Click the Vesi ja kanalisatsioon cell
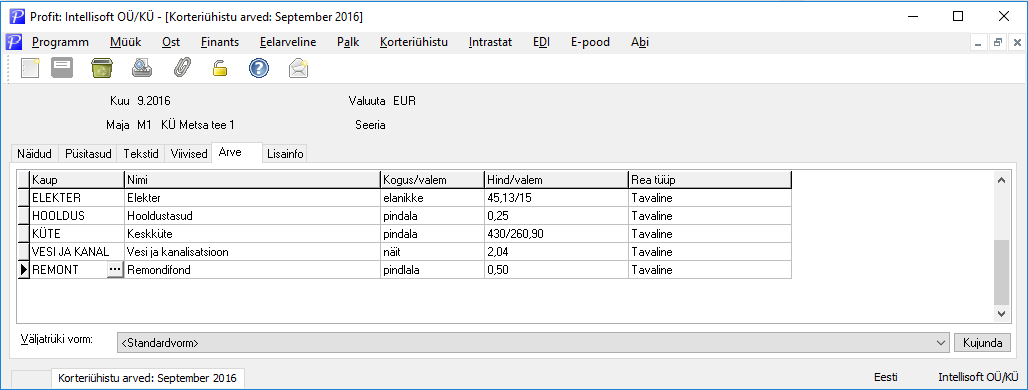Screen dimensions: 1028x390 click(252, 252)
